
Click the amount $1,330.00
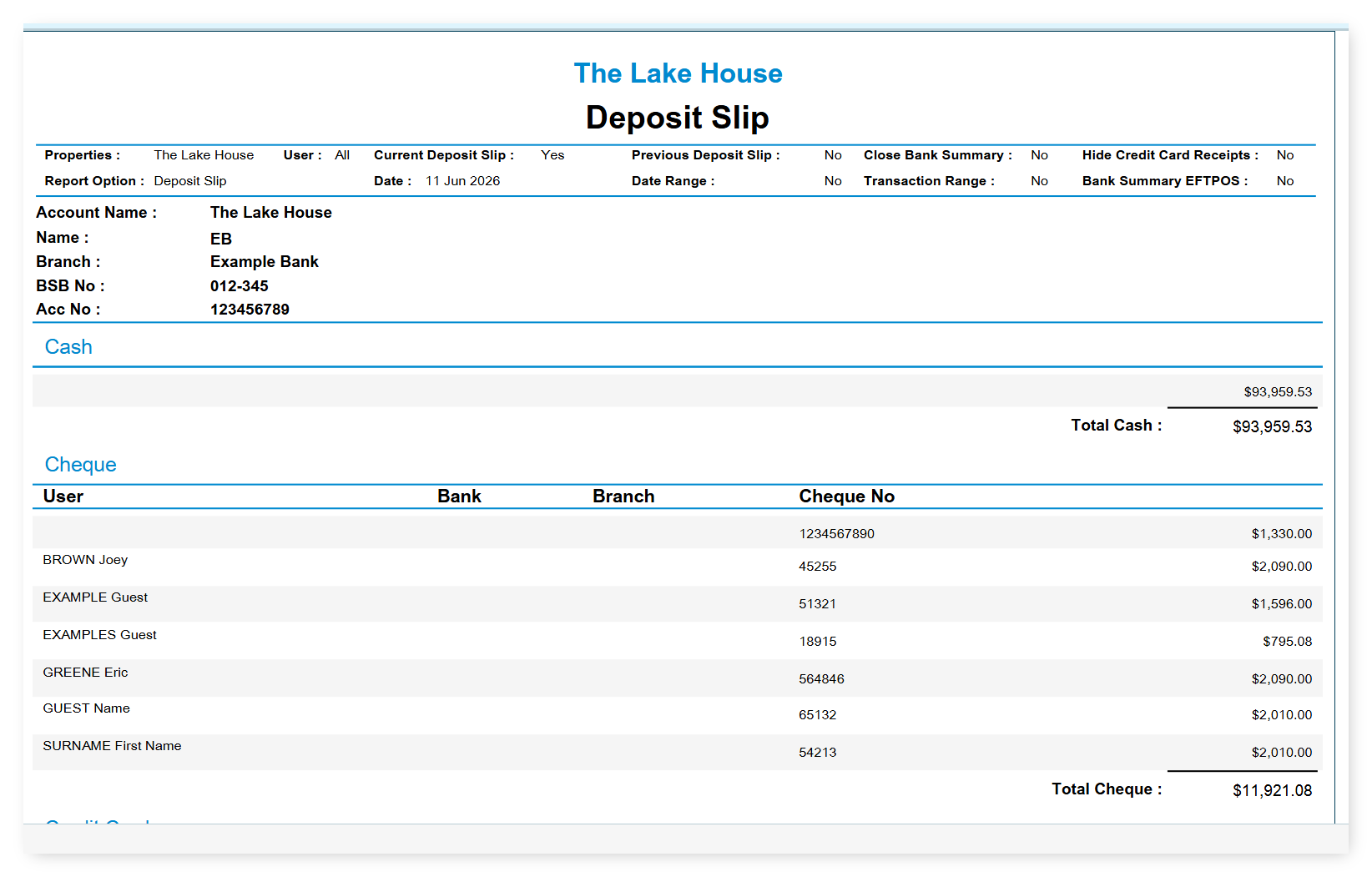tap(1281, 534)
